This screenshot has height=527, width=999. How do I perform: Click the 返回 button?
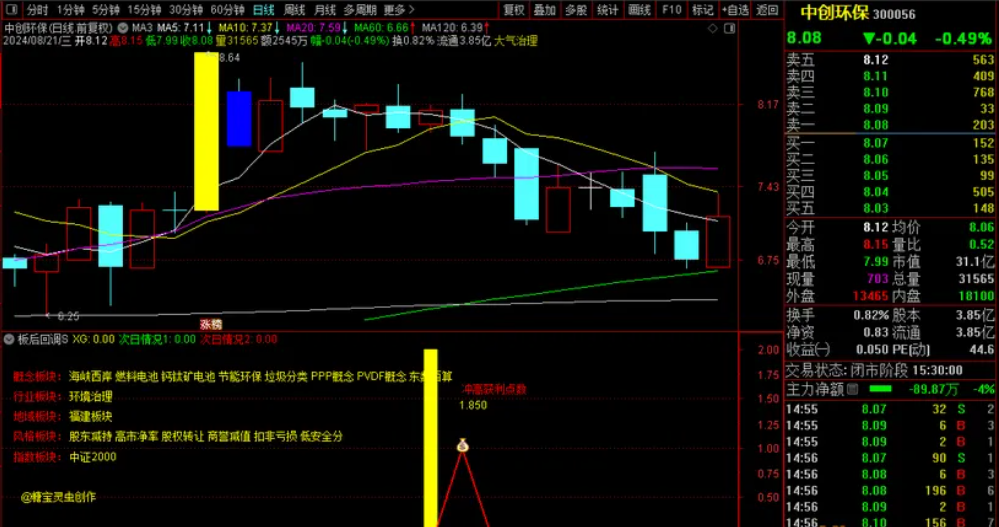coord(767,10)
